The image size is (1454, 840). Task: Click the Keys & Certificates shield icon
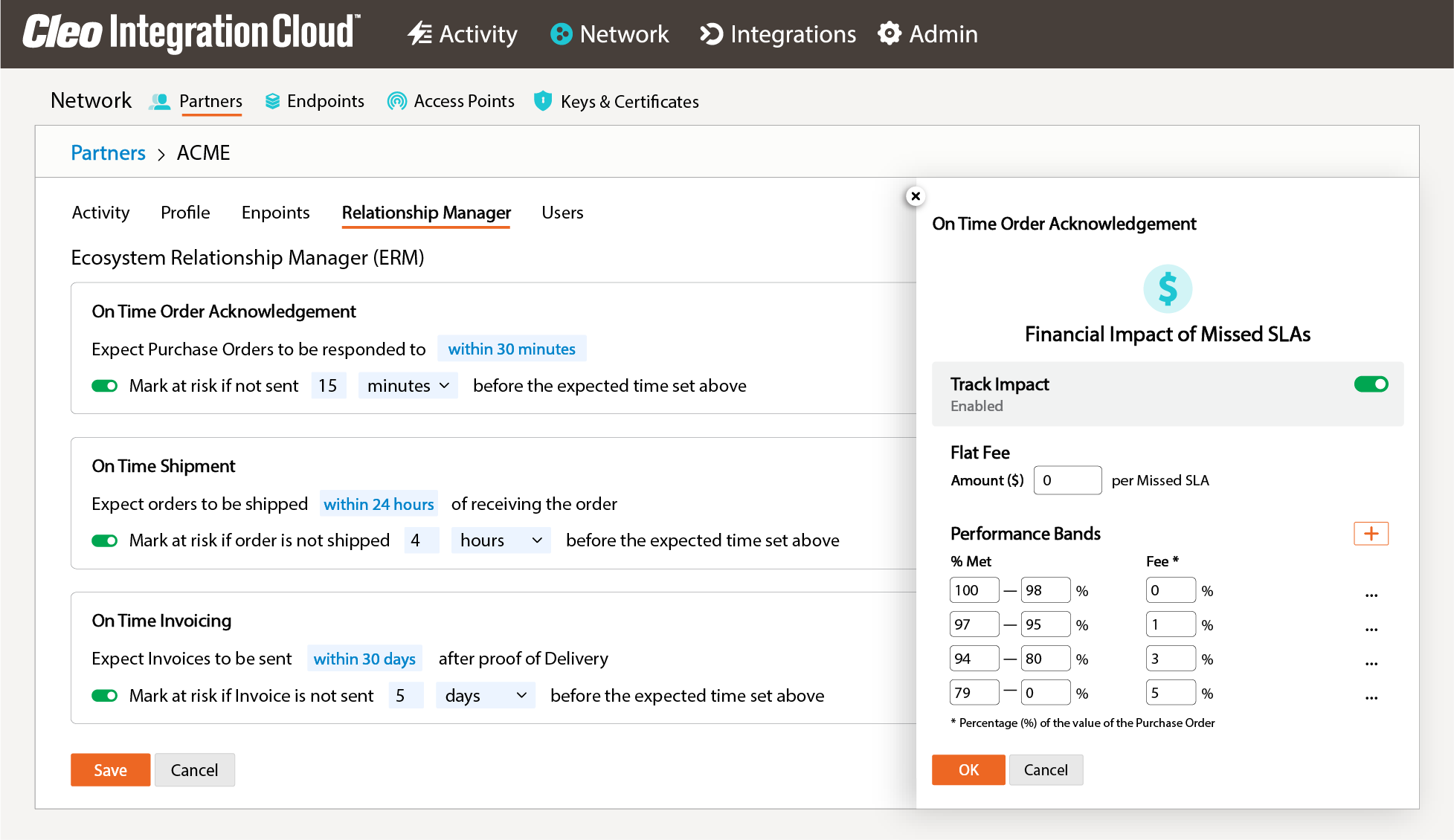(543, 101)
